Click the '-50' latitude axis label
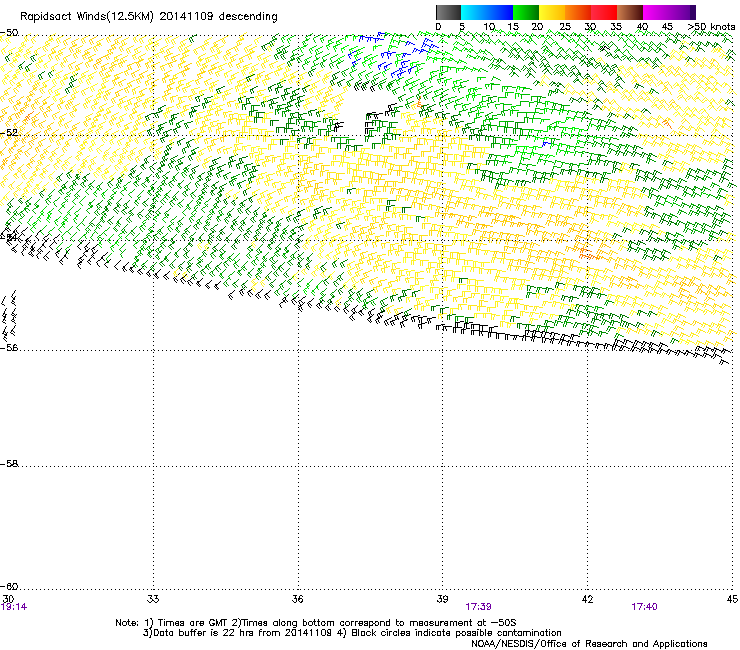740x650 pixels. (9, 33)
